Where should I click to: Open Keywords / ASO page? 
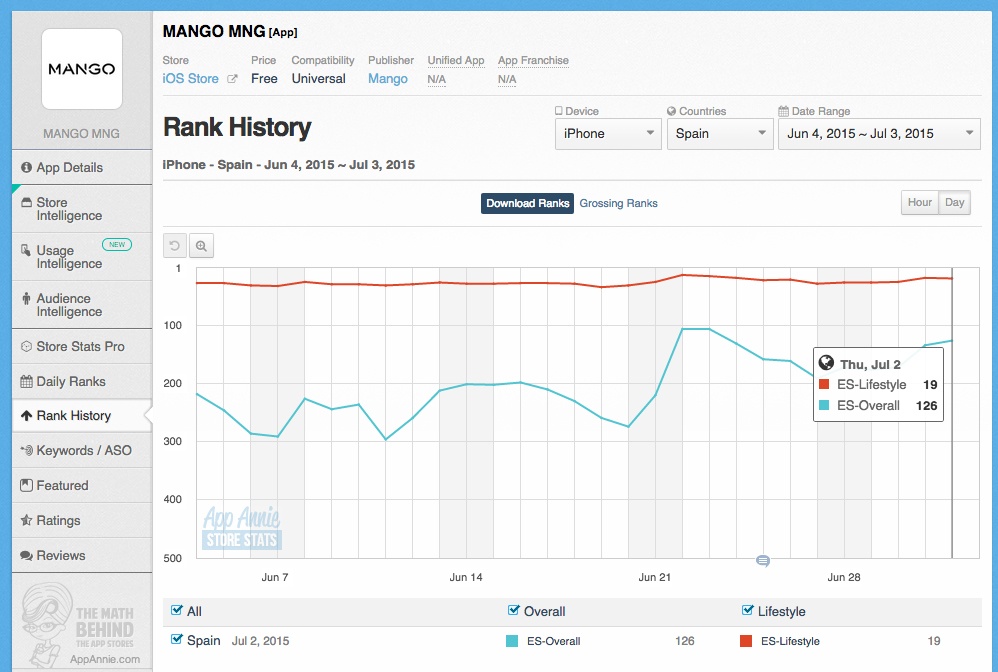coord(81,450)
